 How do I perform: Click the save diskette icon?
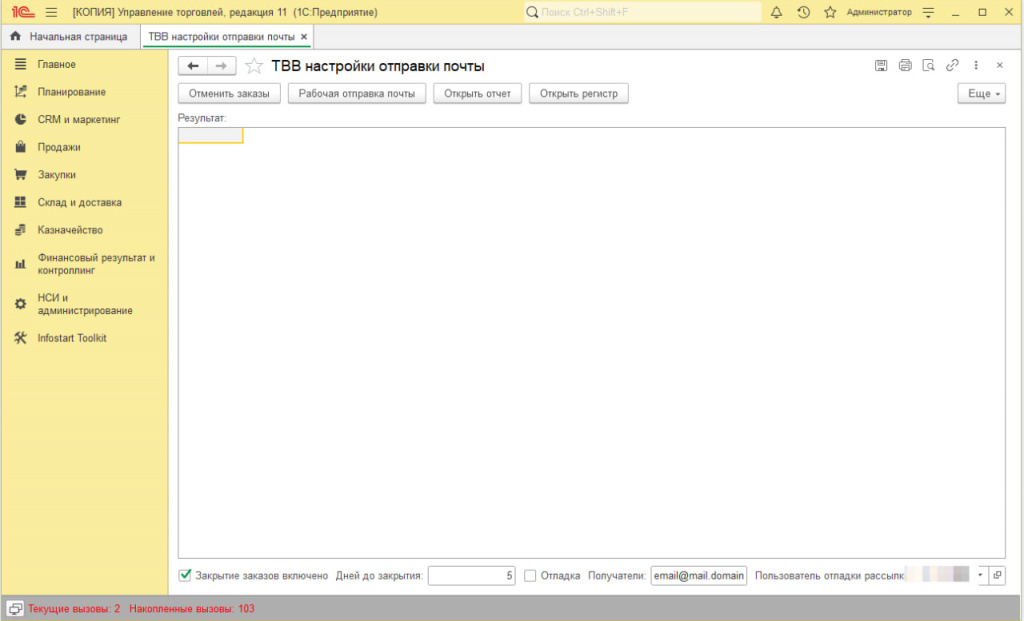[x=881, y=65]
